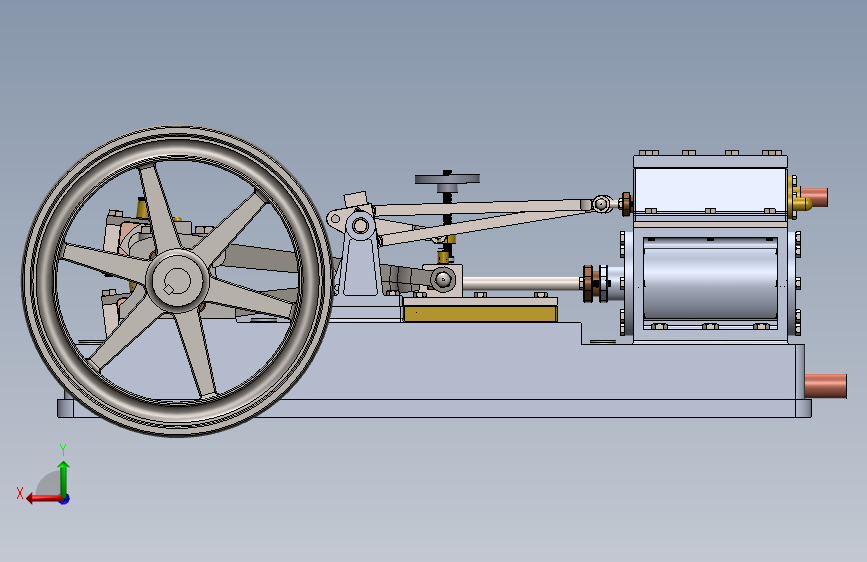Select the upper copper steam pipe

pos(814,197)
